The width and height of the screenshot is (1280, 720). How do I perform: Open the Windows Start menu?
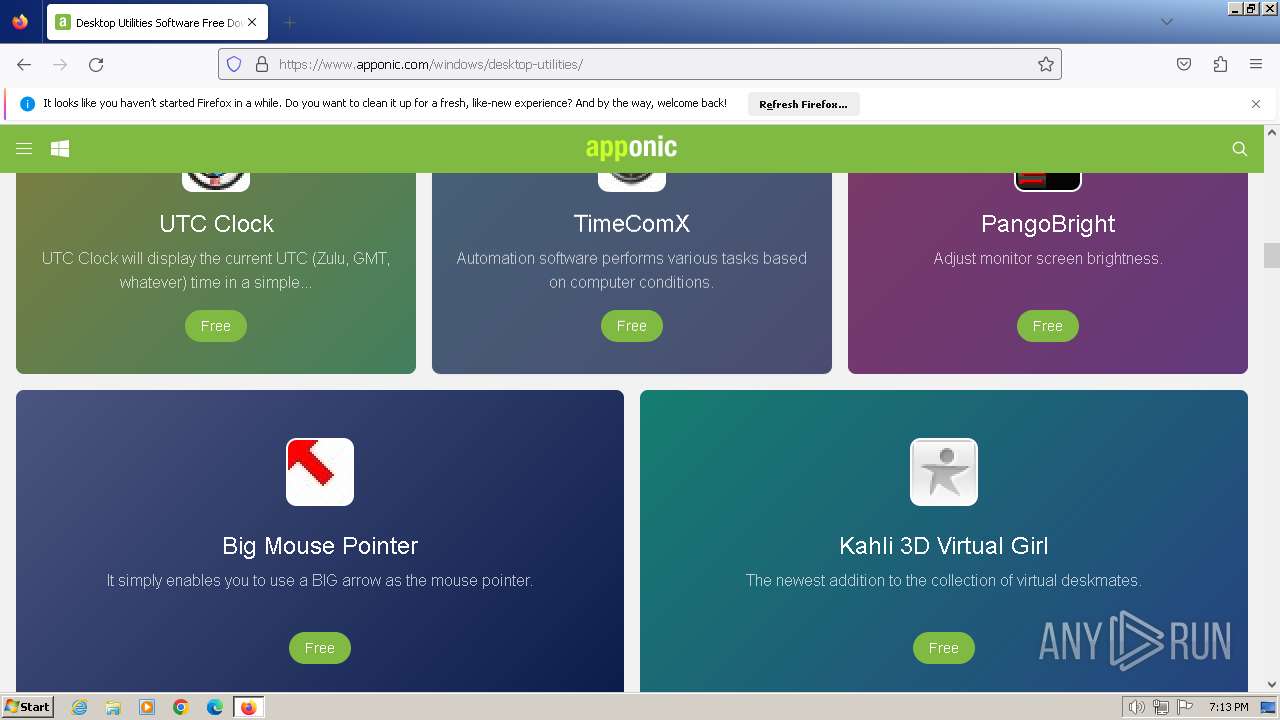tap(27, 707)
